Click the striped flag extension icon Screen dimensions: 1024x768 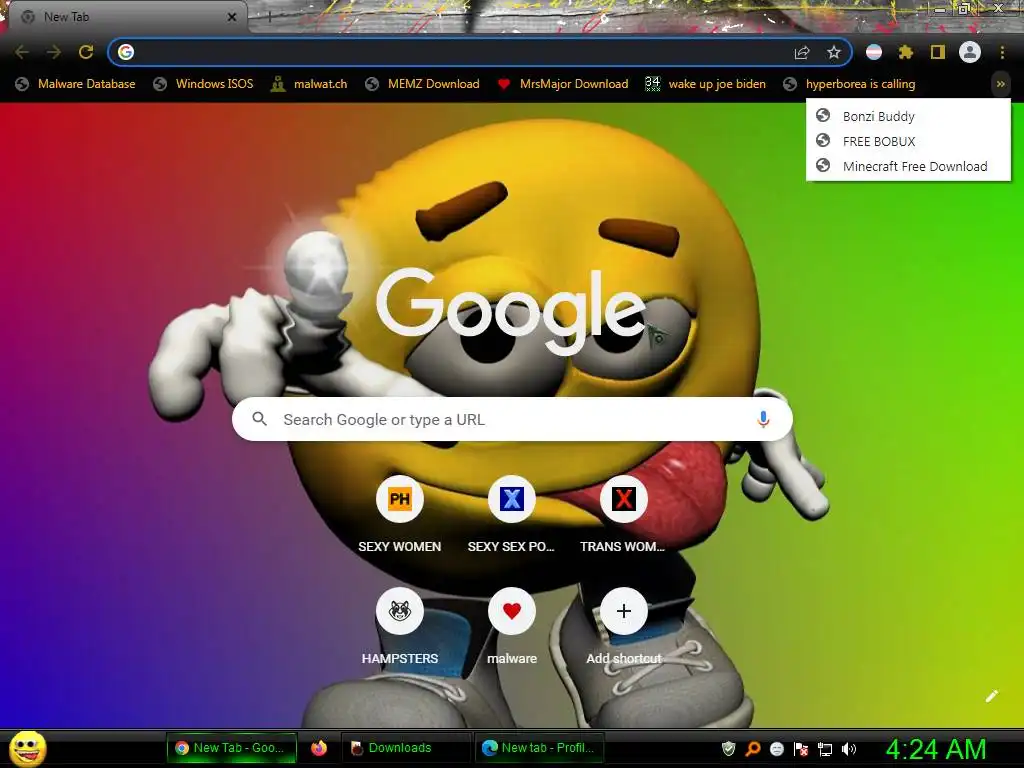[x=874, y=52]
